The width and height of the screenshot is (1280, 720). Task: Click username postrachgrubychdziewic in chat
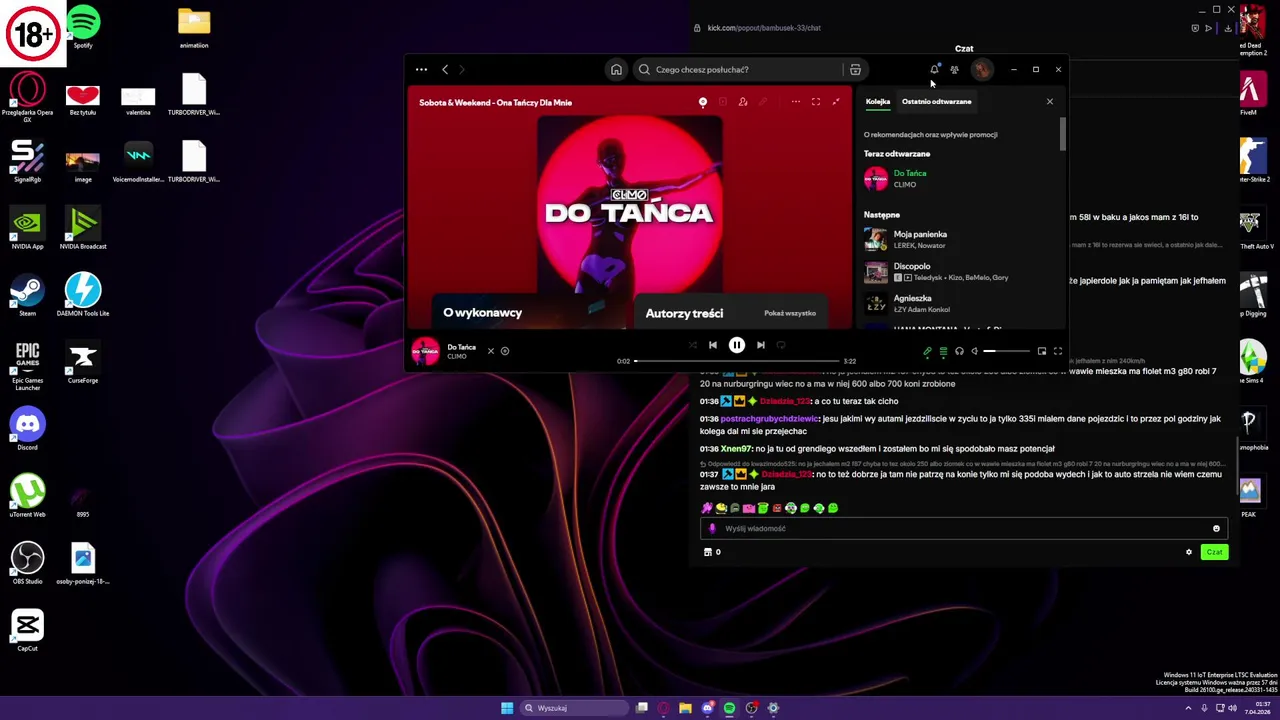[769, 419]
